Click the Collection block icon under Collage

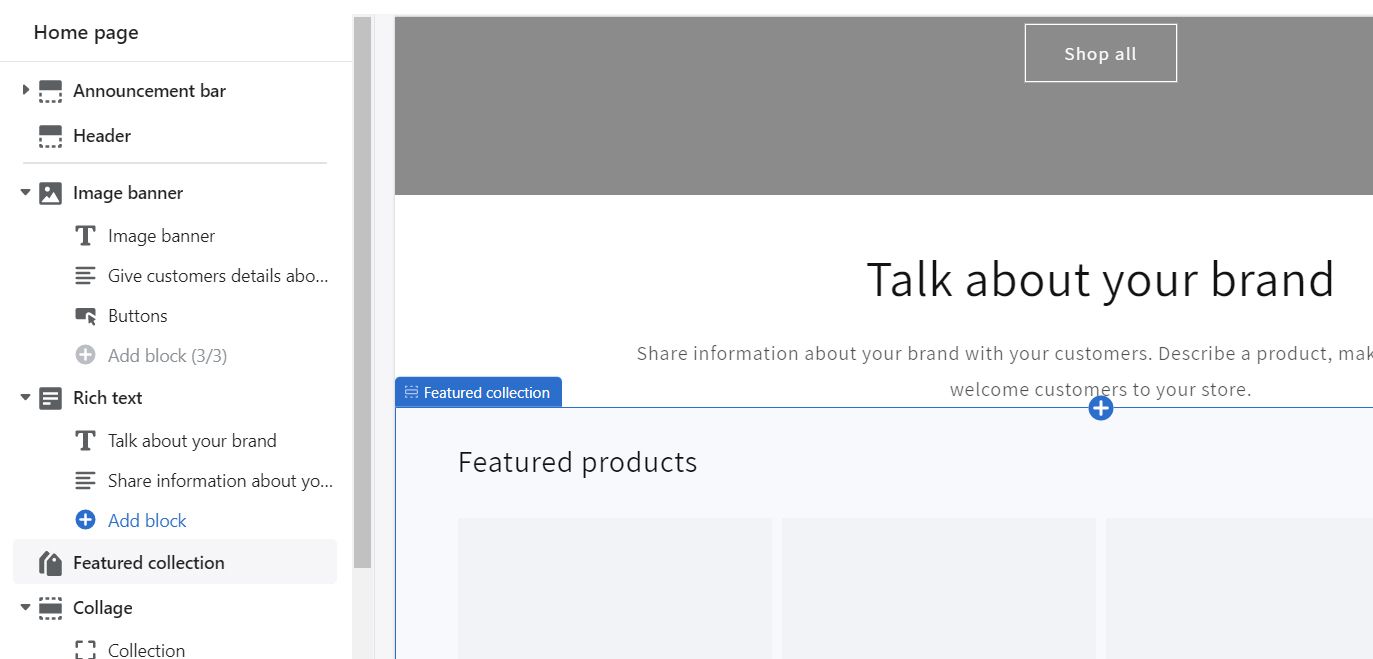(85, 649)
